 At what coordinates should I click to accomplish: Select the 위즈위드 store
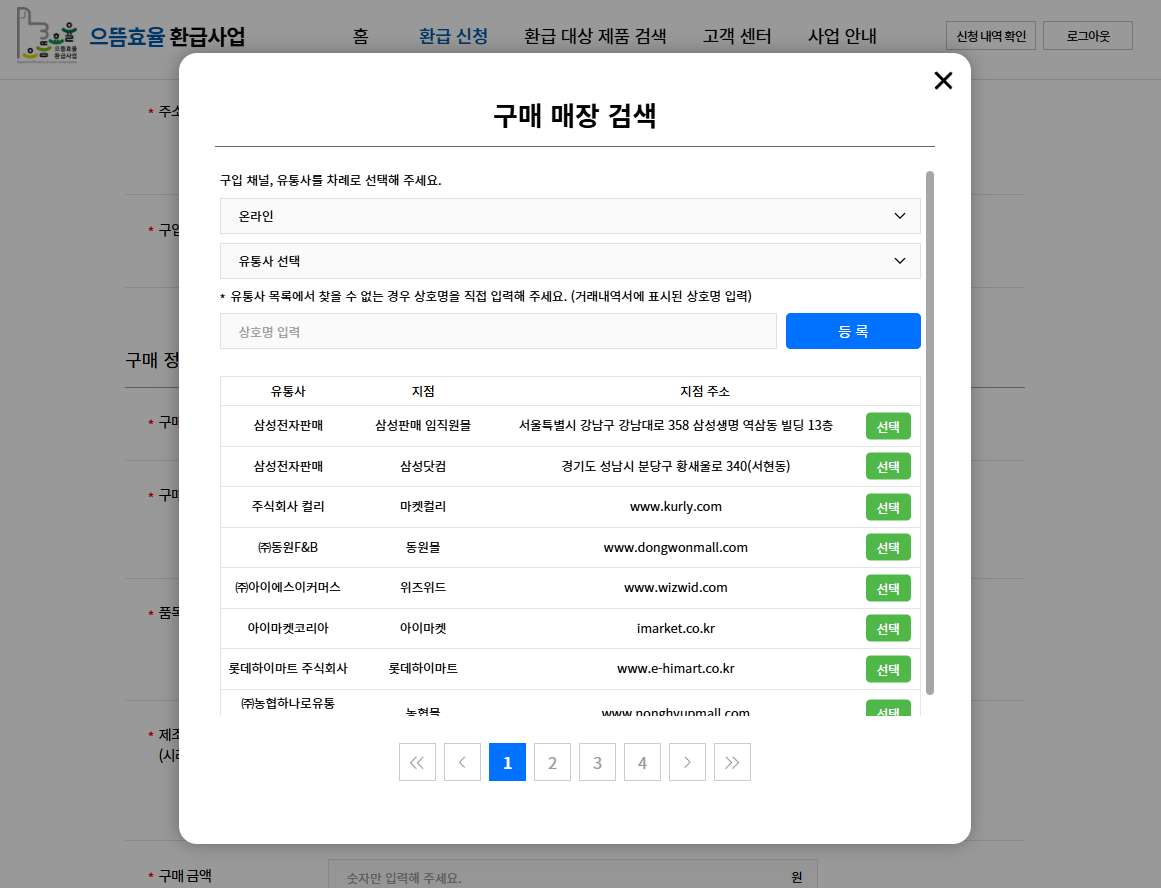(888, 588)
